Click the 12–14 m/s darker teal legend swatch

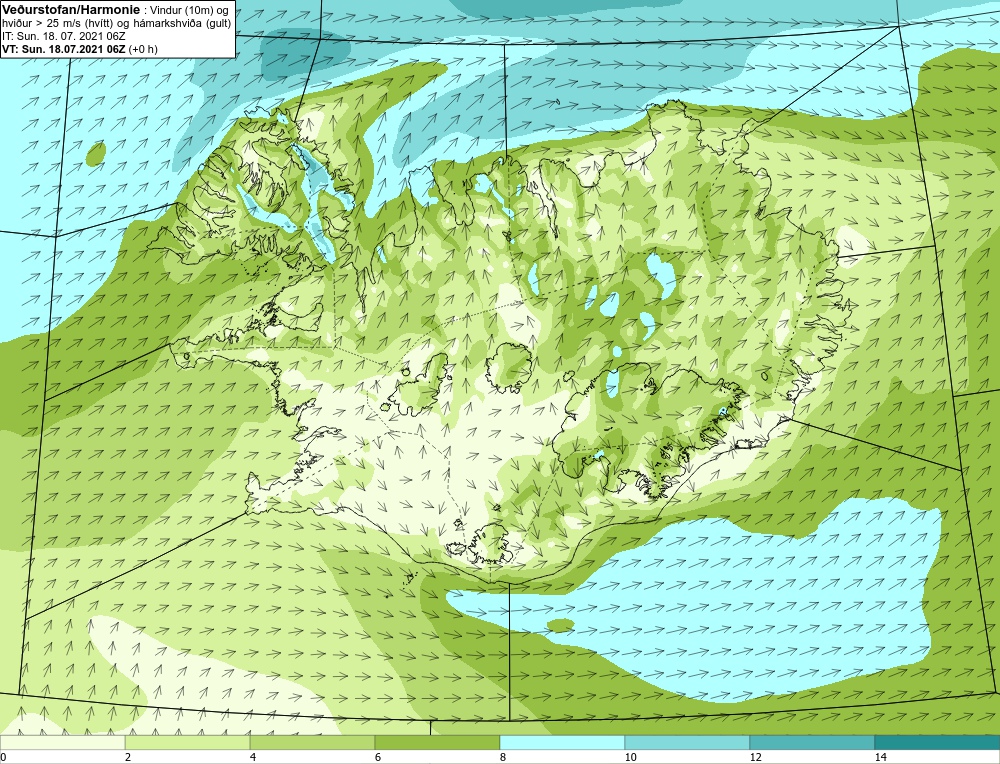(x=812, y=742)
